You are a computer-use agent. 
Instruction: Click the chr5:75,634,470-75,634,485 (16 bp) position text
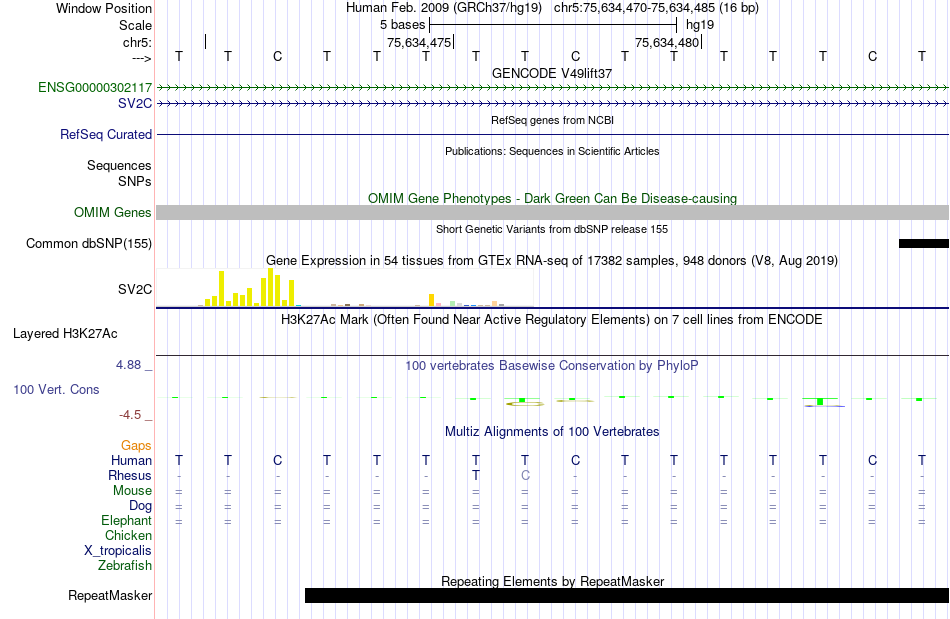coord(656,8)
